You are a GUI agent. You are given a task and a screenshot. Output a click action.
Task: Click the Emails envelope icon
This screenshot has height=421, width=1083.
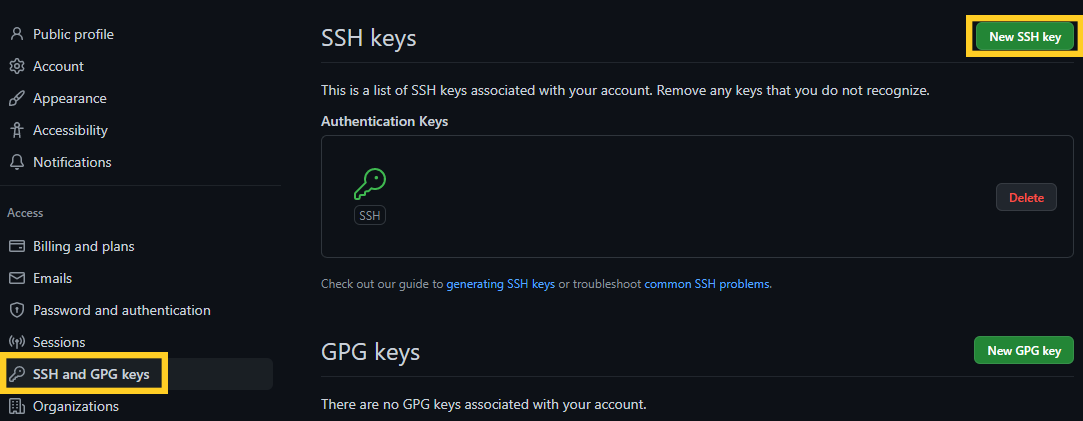point(17,278)
